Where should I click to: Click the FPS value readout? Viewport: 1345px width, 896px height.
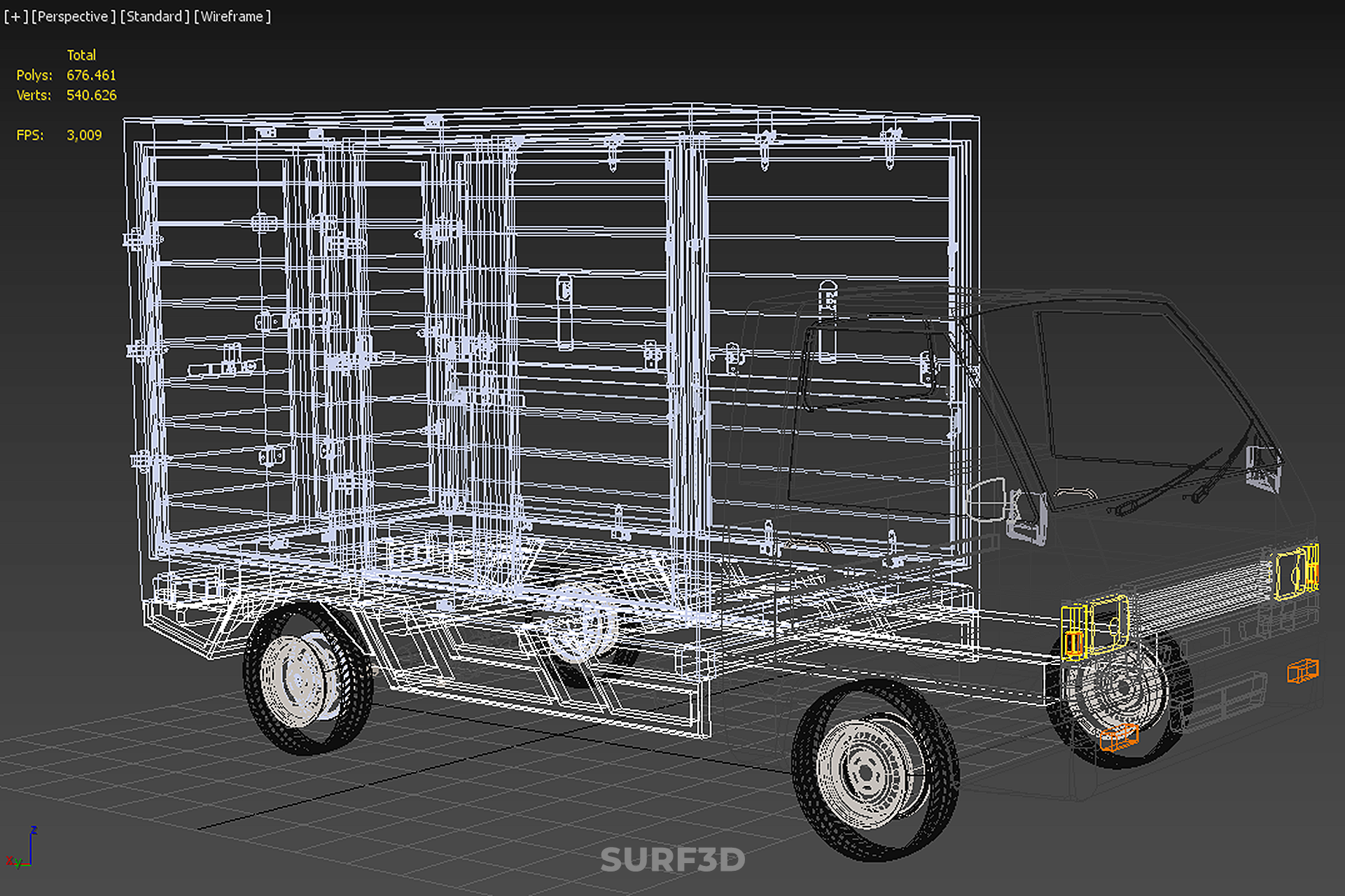84,135
